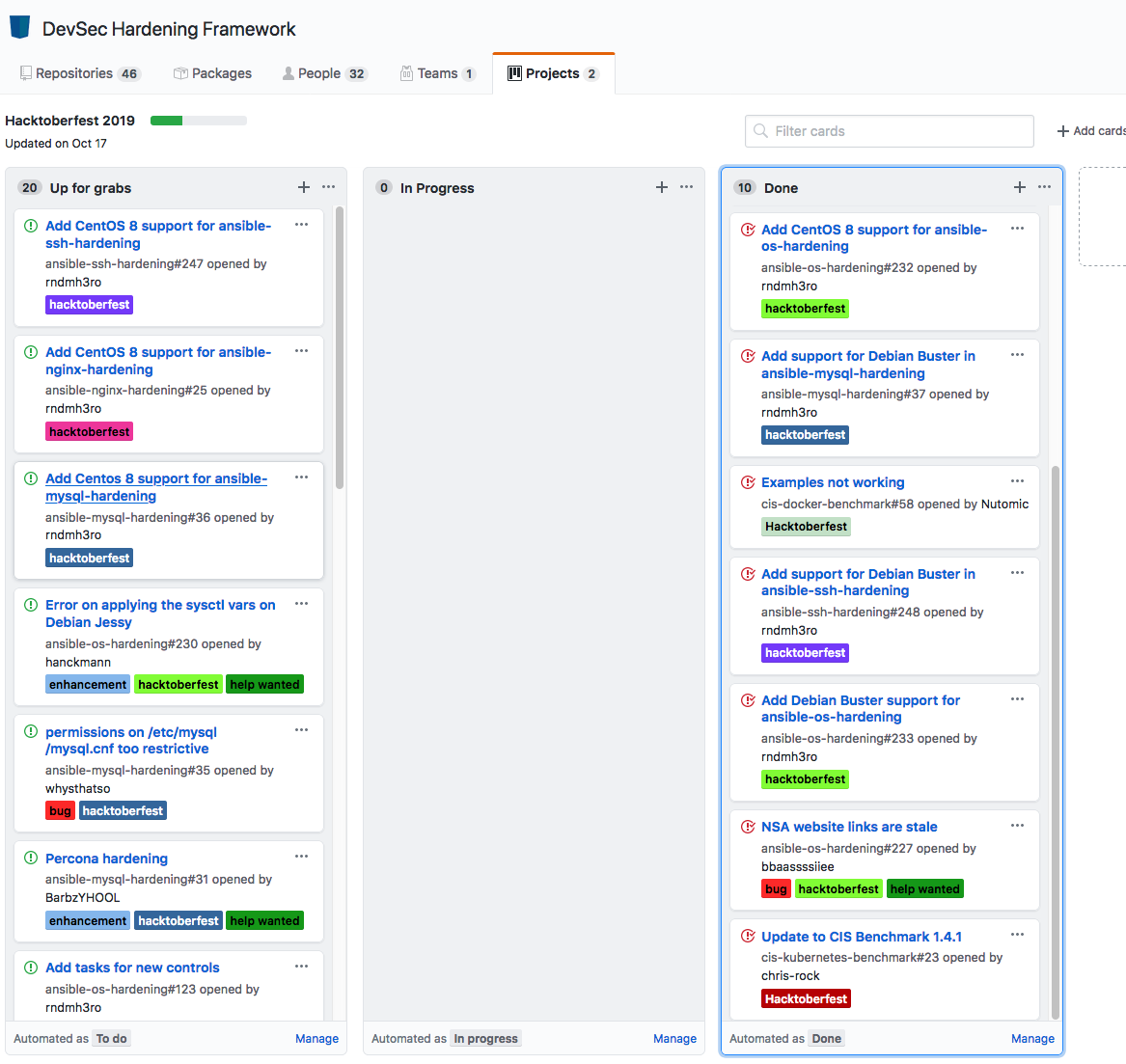Open card menu for CIS Benchmark 1.4.1 card
The height and width of the screenshot is (1064, 1126).
[x=1018, y=935]
